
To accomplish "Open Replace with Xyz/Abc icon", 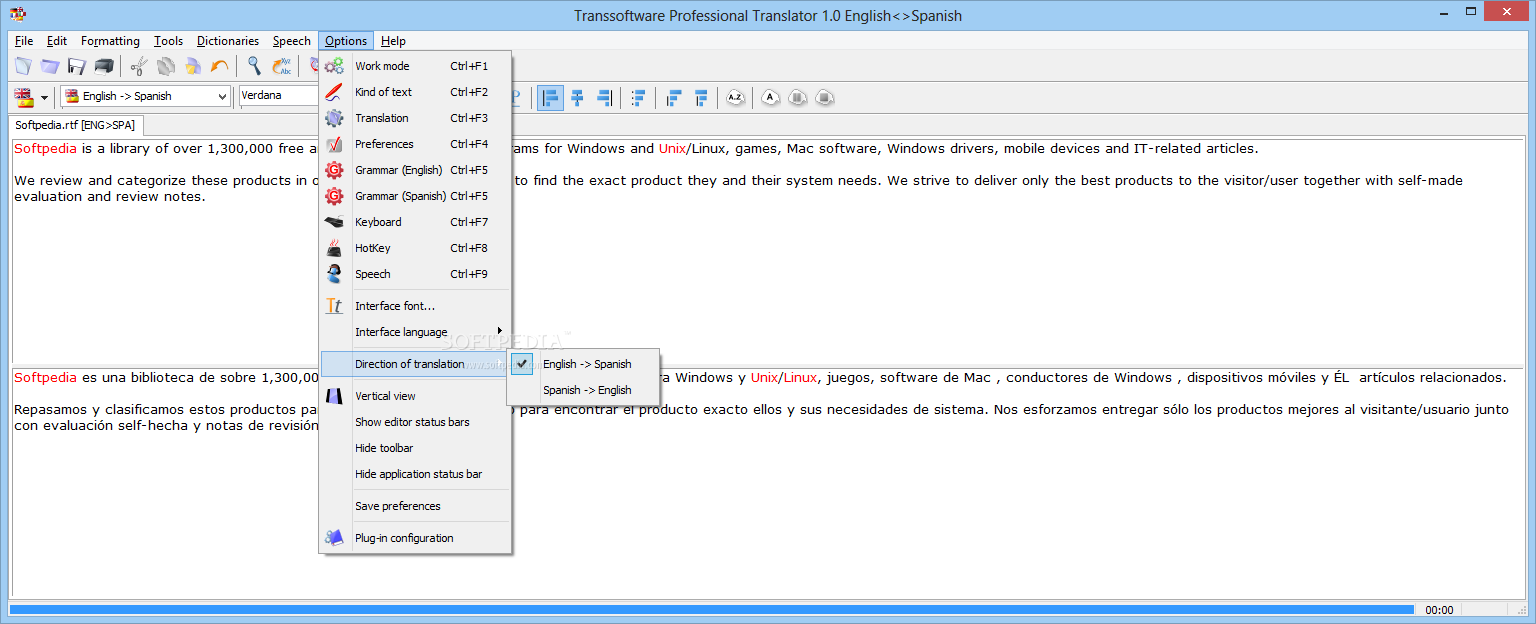I will pyautogui.click(x=282, y=66).
